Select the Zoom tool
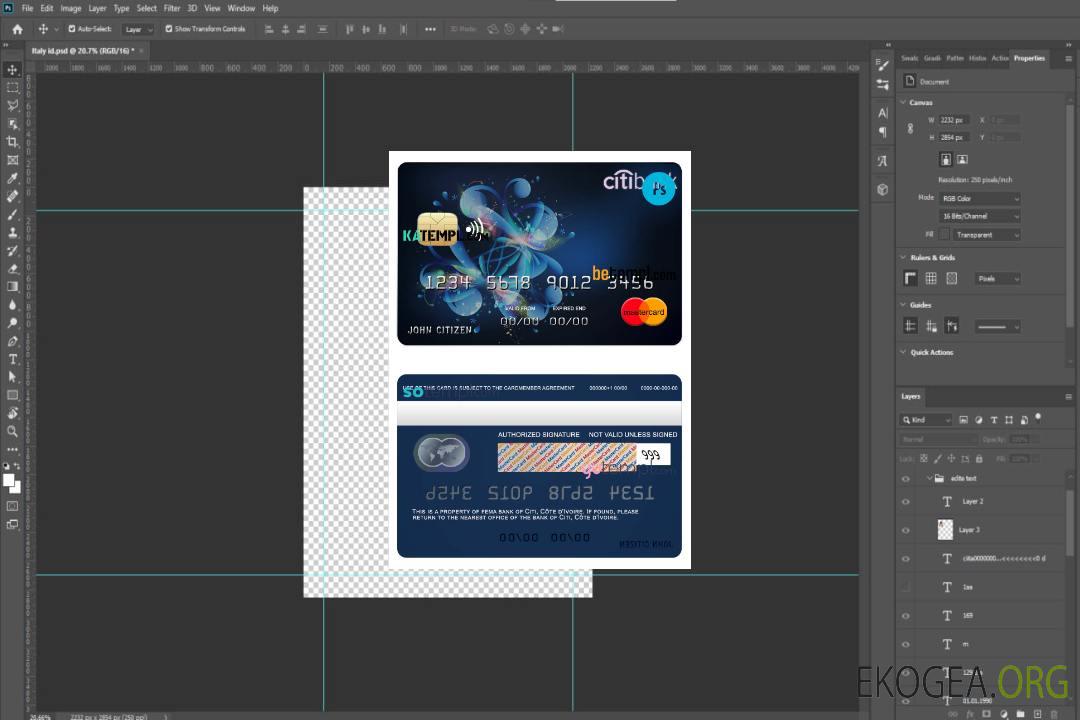 [12, 431]
